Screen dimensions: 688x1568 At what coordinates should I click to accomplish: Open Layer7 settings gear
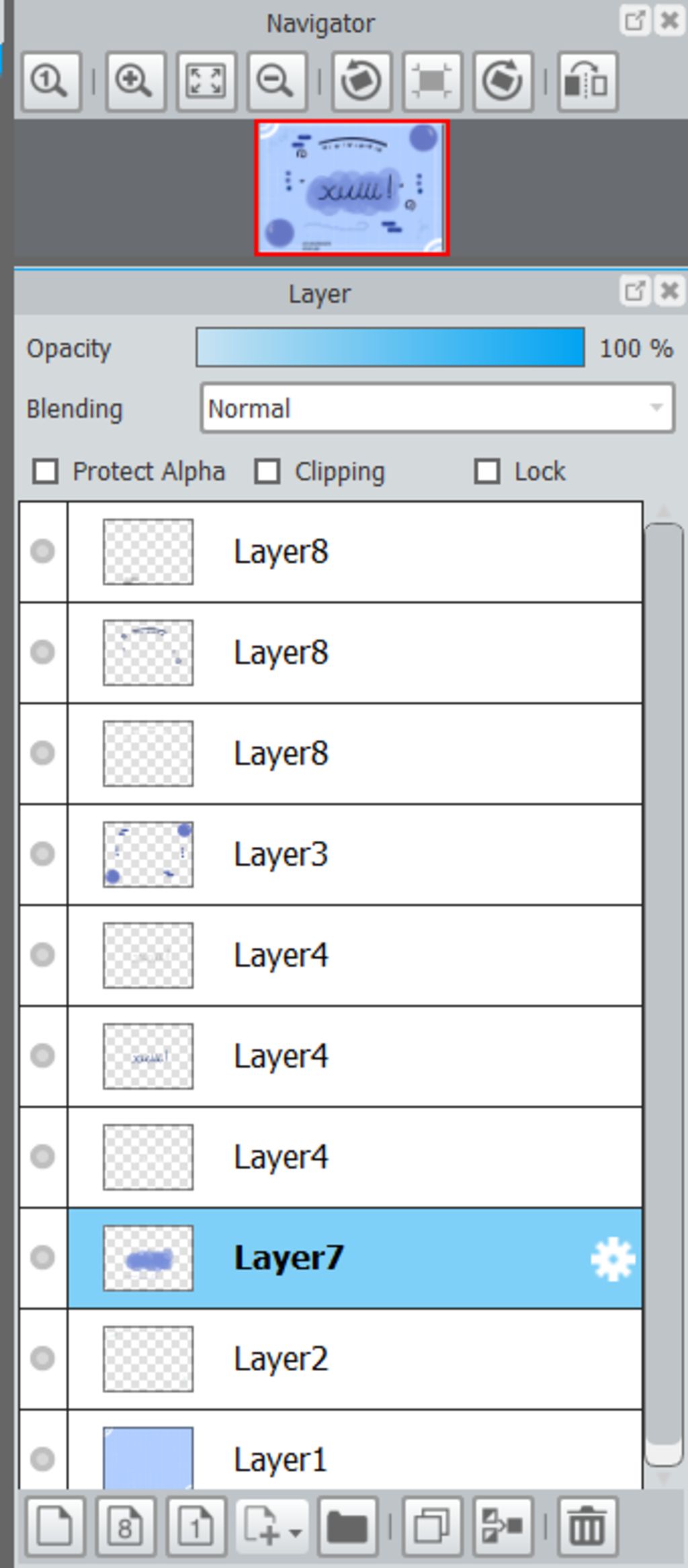613,1259
